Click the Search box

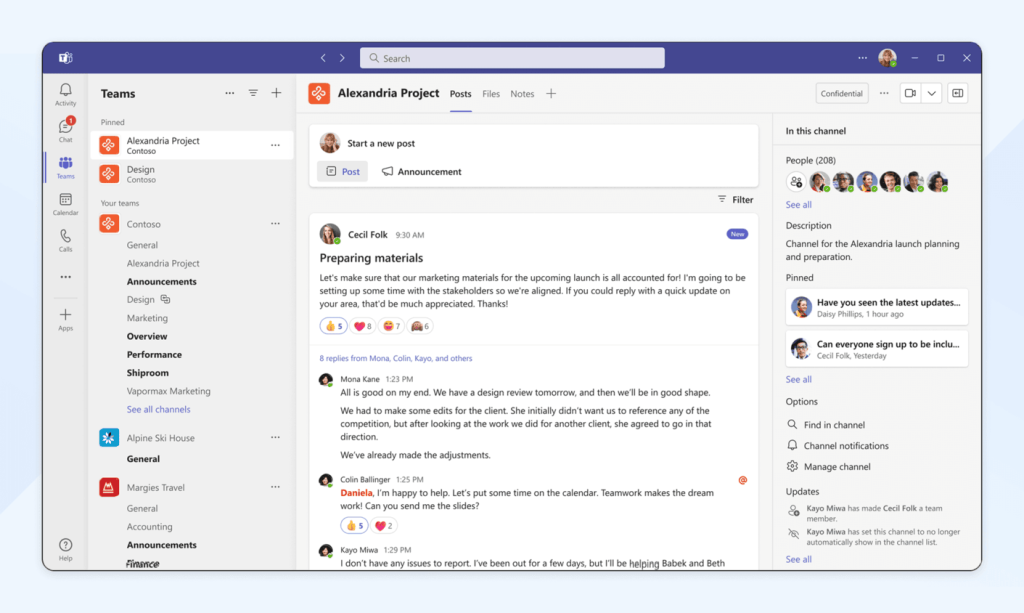pyautogui.click(x=512, y=58)
